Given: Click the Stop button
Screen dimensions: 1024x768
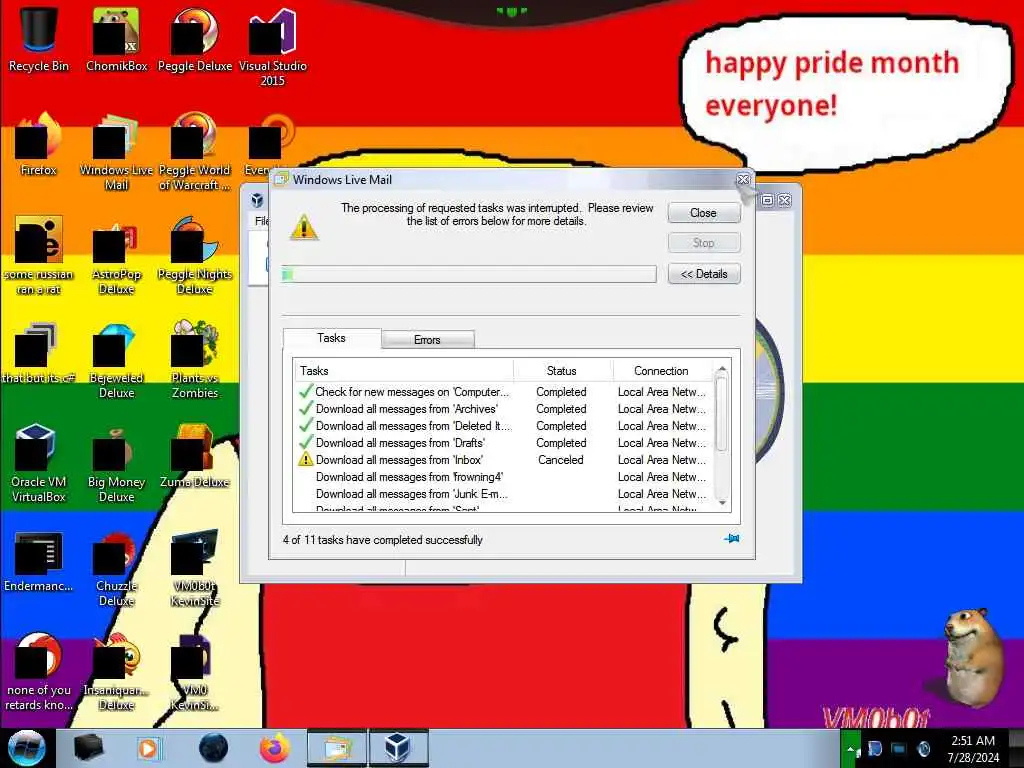Looking at the screenshot, I should tap(703, 243).
